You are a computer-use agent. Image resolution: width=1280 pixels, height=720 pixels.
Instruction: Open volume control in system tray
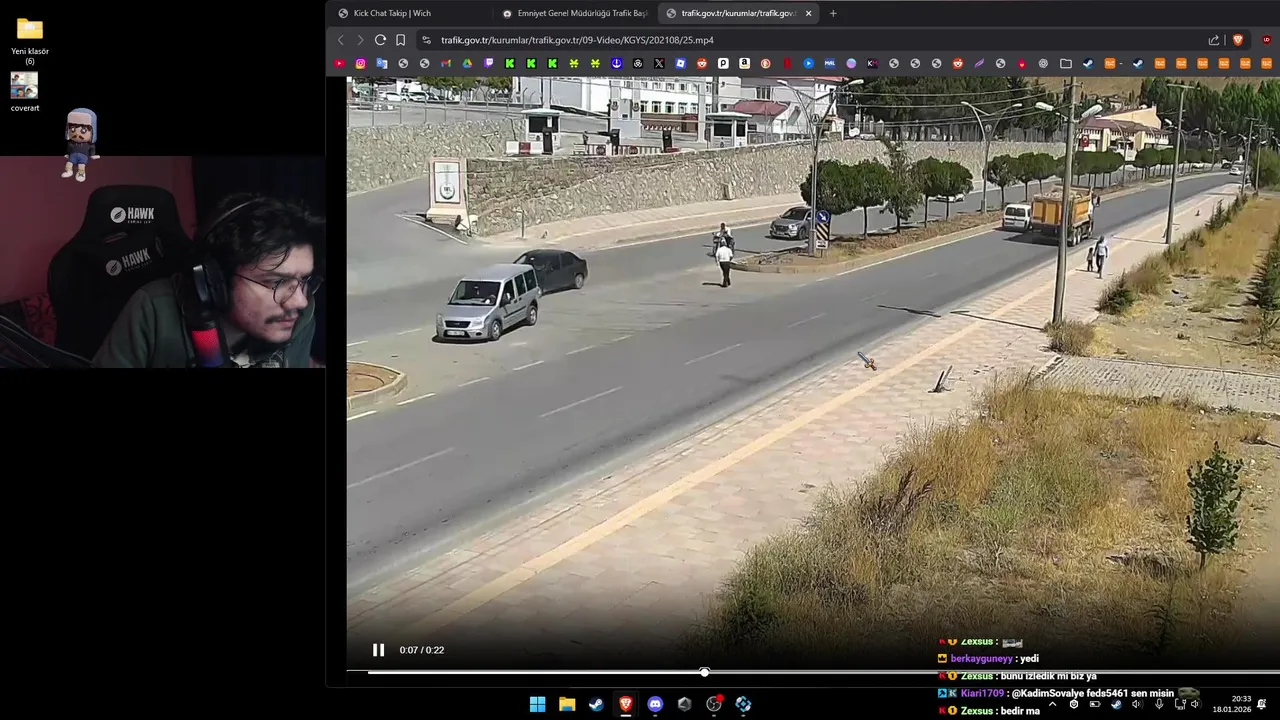click(x=1194, y=704)
